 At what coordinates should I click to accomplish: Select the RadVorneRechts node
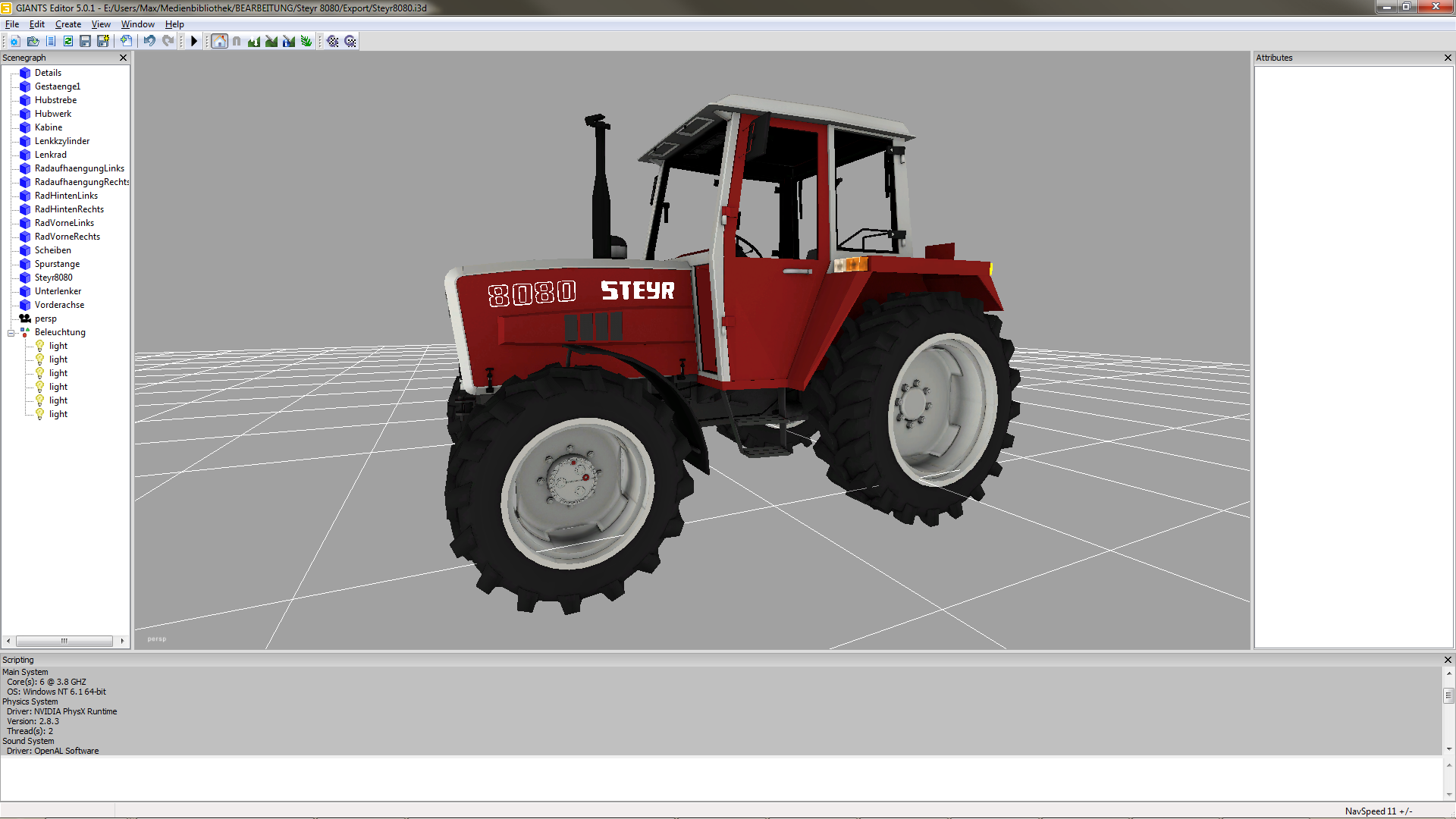click(x=67, y=237)
